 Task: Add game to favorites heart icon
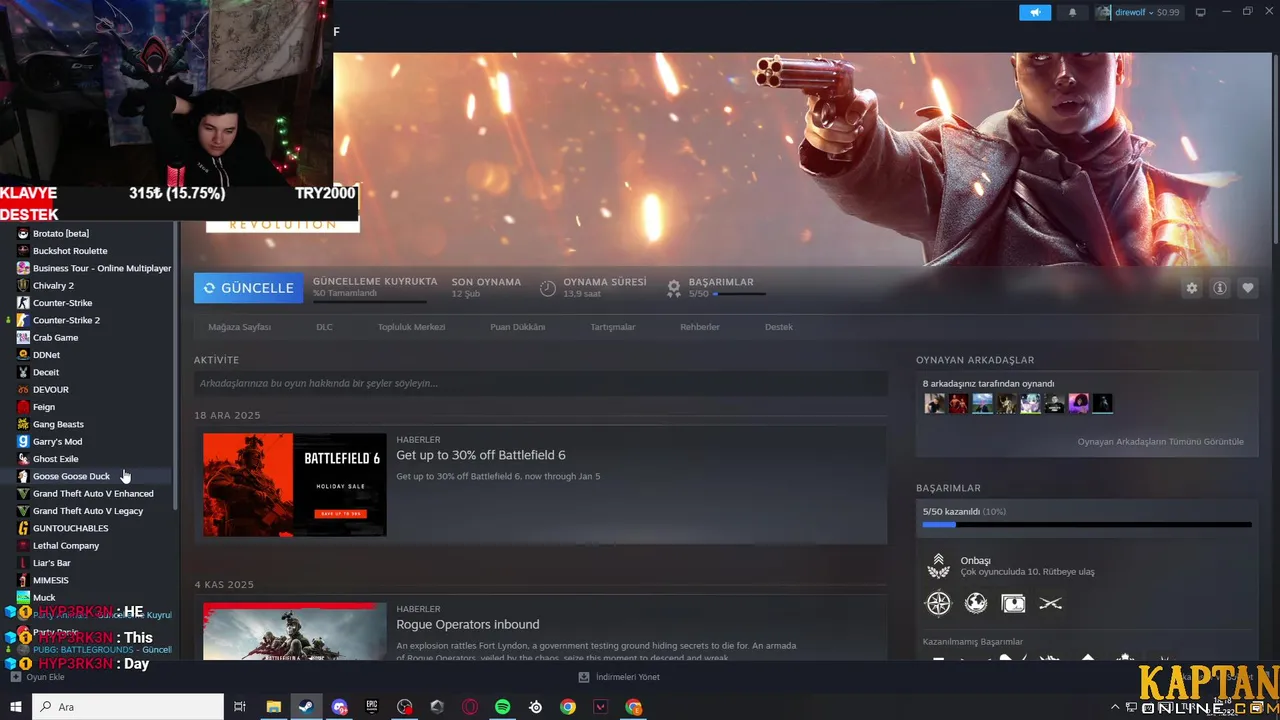[1248, 288]
